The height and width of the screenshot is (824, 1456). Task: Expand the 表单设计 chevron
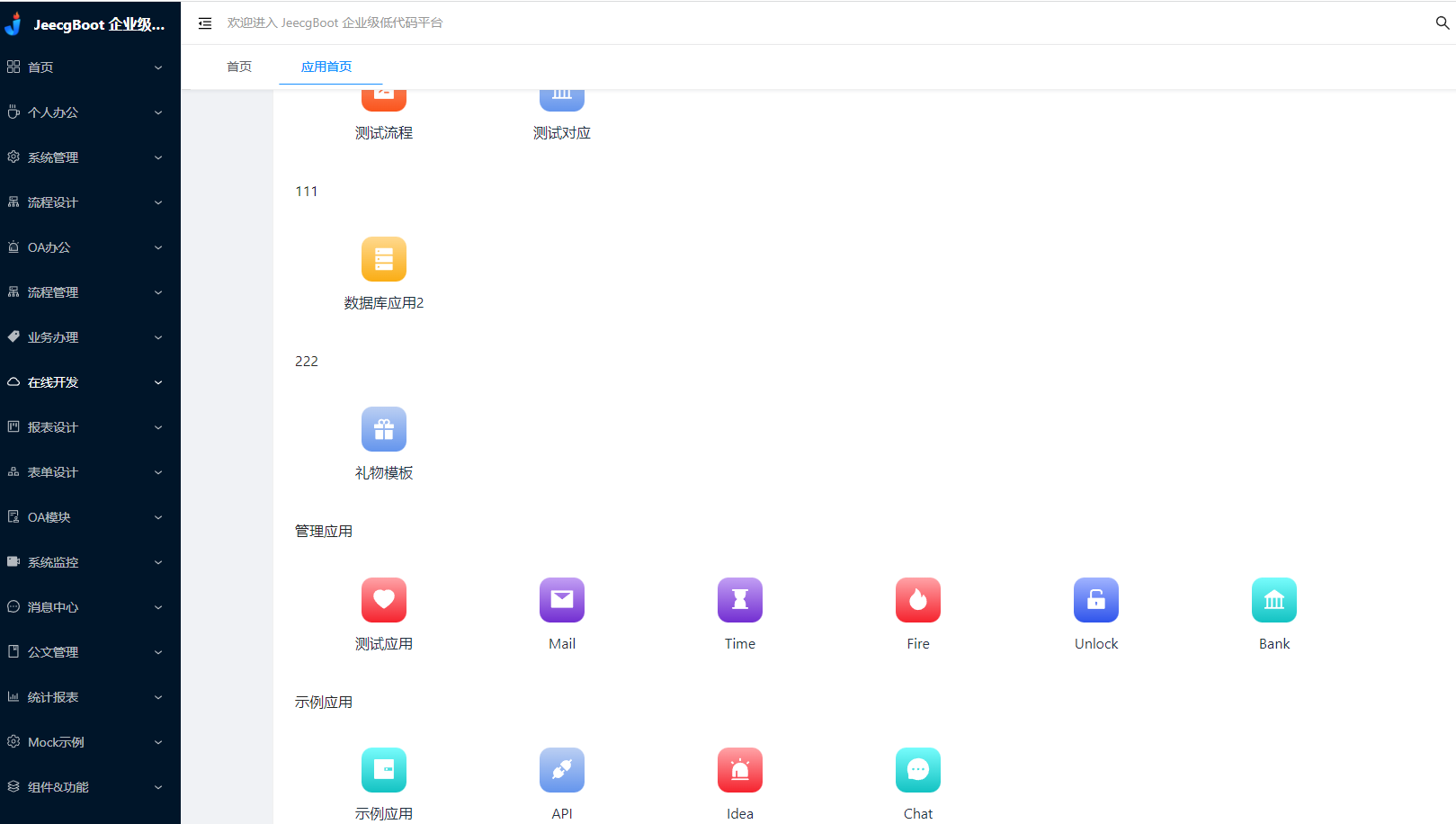point(158,472)
